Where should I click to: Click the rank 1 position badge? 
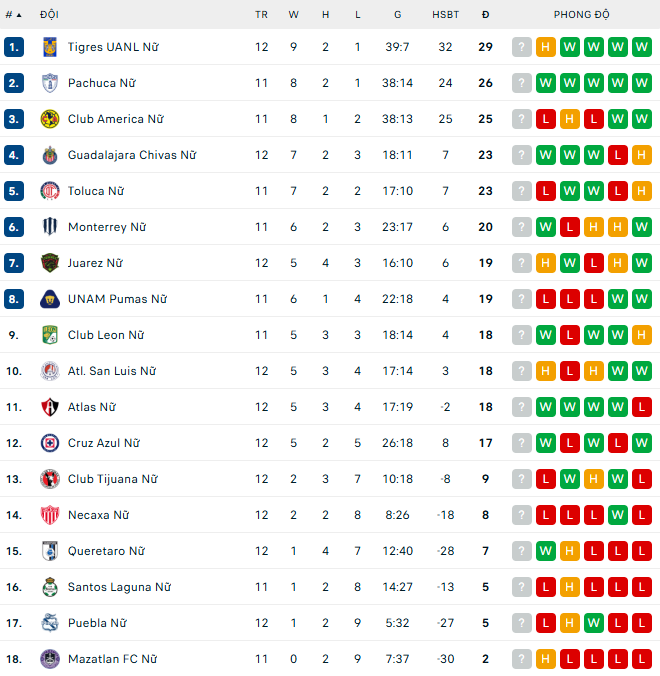point(14,47)
